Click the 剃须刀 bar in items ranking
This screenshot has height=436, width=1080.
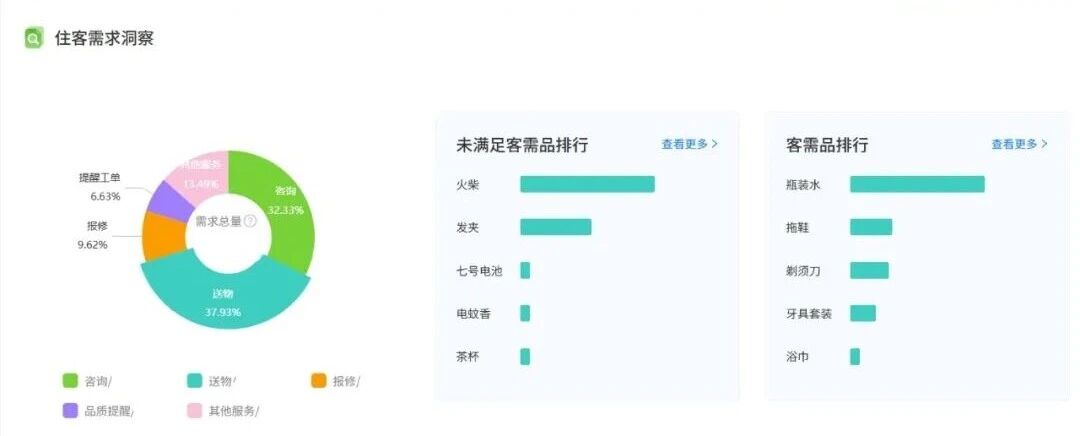tap(869, 270)
